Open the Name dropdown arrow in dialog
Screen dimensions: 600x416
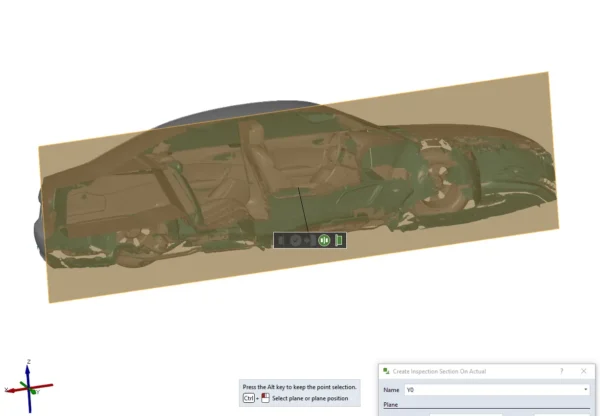point(585,390)
